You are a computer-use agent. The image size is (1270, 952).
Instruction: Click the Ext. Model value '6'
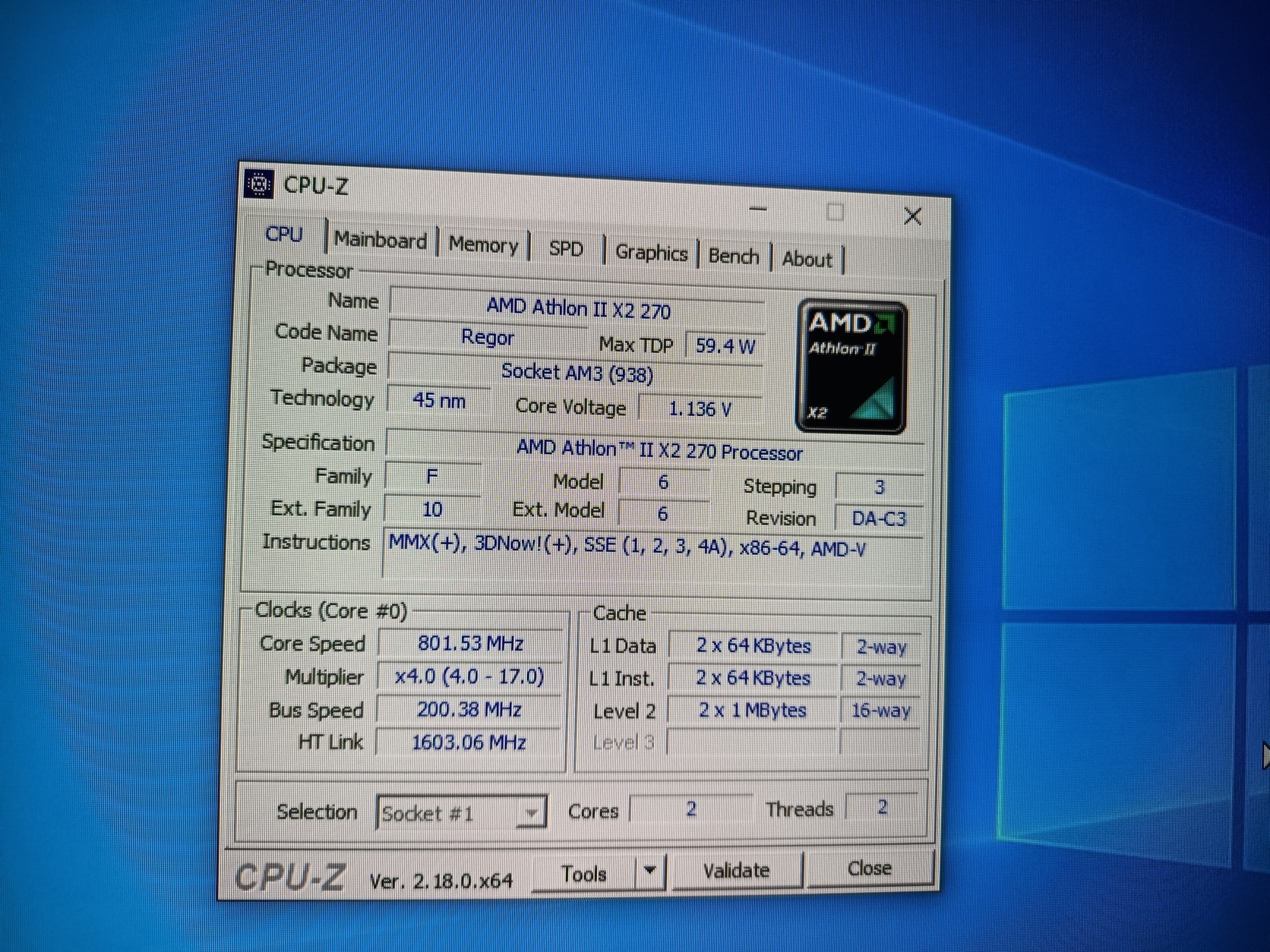click(x=662, y=514)
